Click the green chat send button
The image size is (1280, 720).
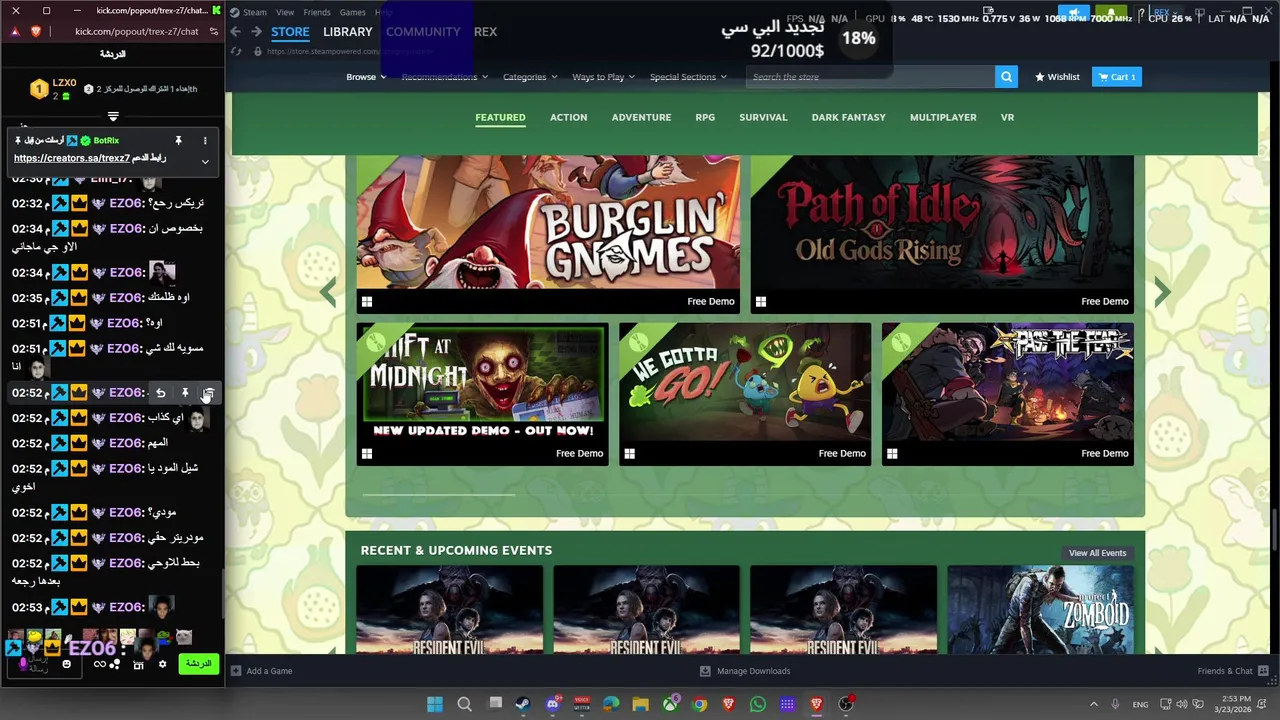click(x=199, y=664)
